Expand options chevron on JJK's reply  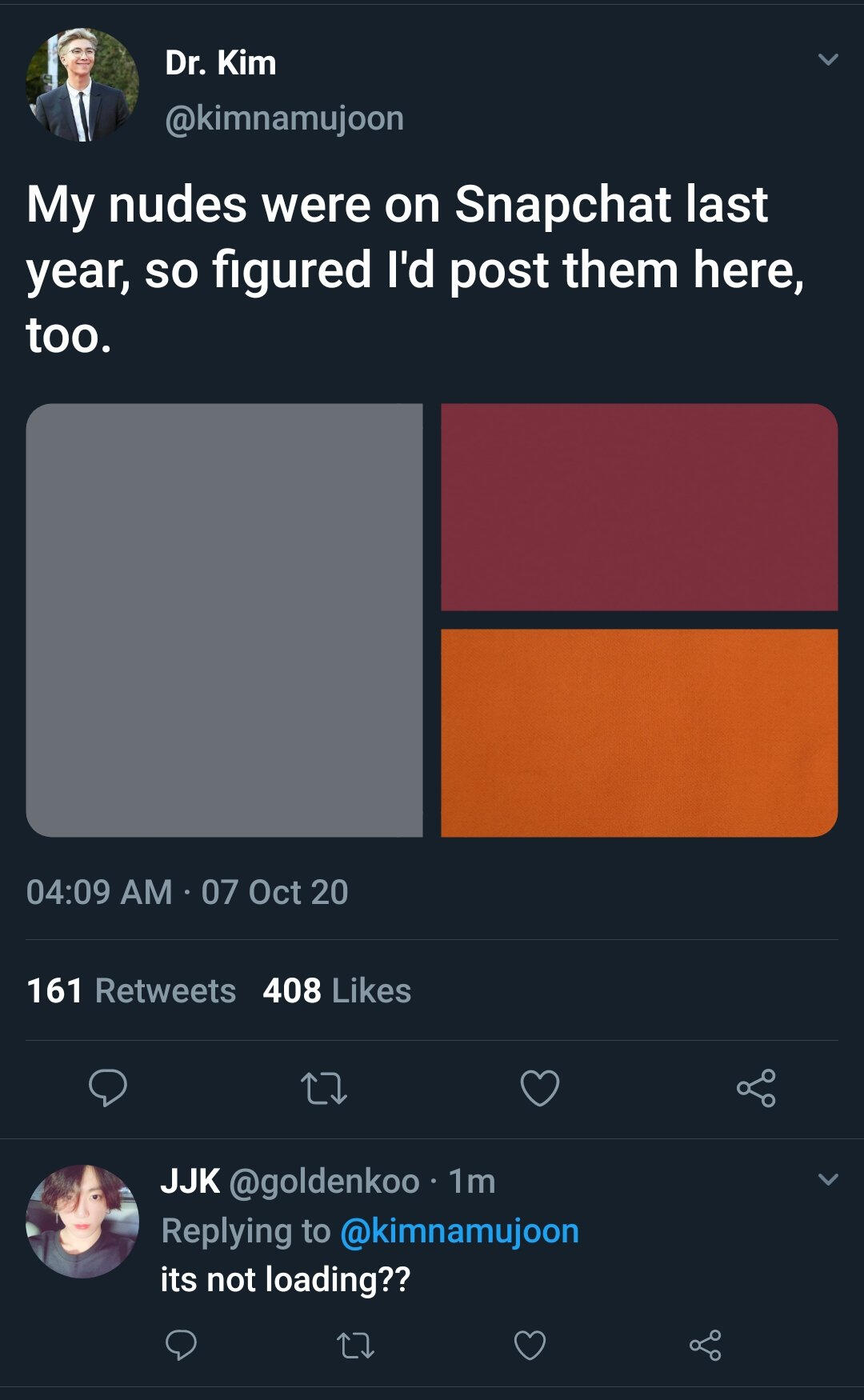click(828, 1179)
